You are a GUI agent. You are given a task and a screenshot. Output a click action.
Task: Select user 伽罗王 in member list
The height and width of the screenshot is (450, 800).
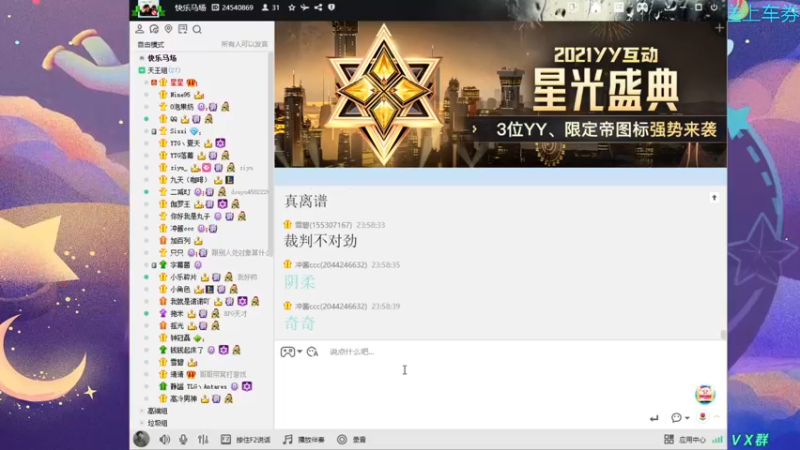coord(180,204)
